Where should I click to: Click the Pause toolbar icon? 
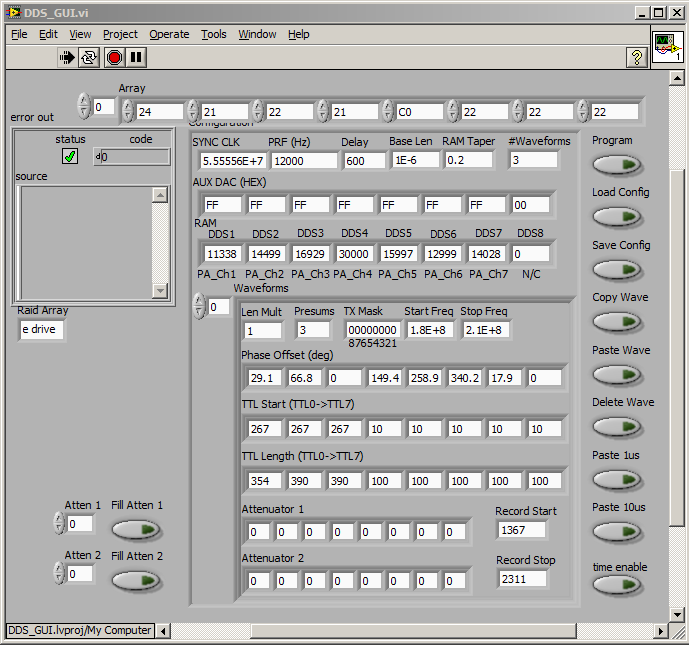[137, 58]
